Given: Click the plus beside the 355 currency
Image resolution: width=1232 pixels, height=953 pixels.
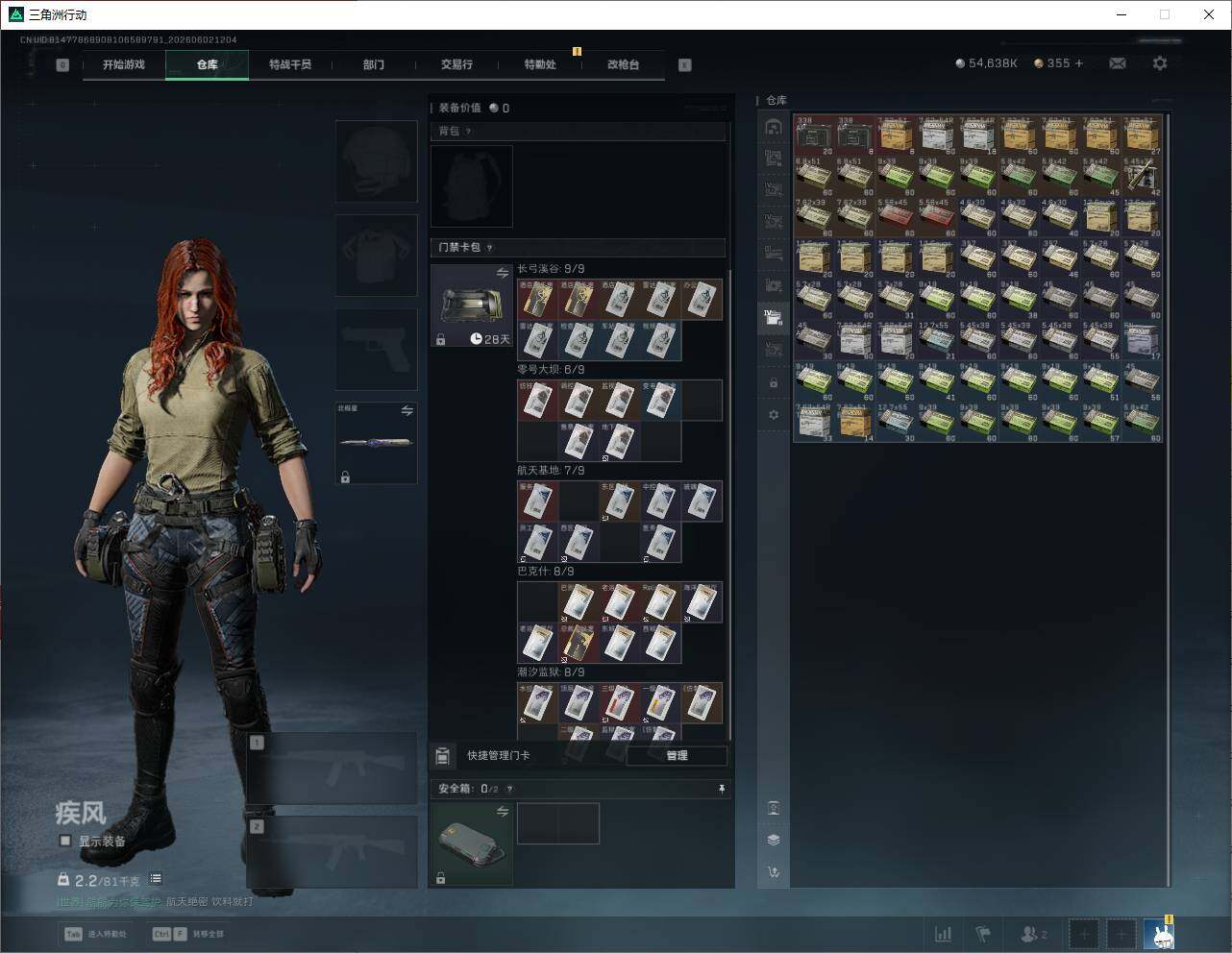Looking at the screenshot, I should [x=1079, y=63].
